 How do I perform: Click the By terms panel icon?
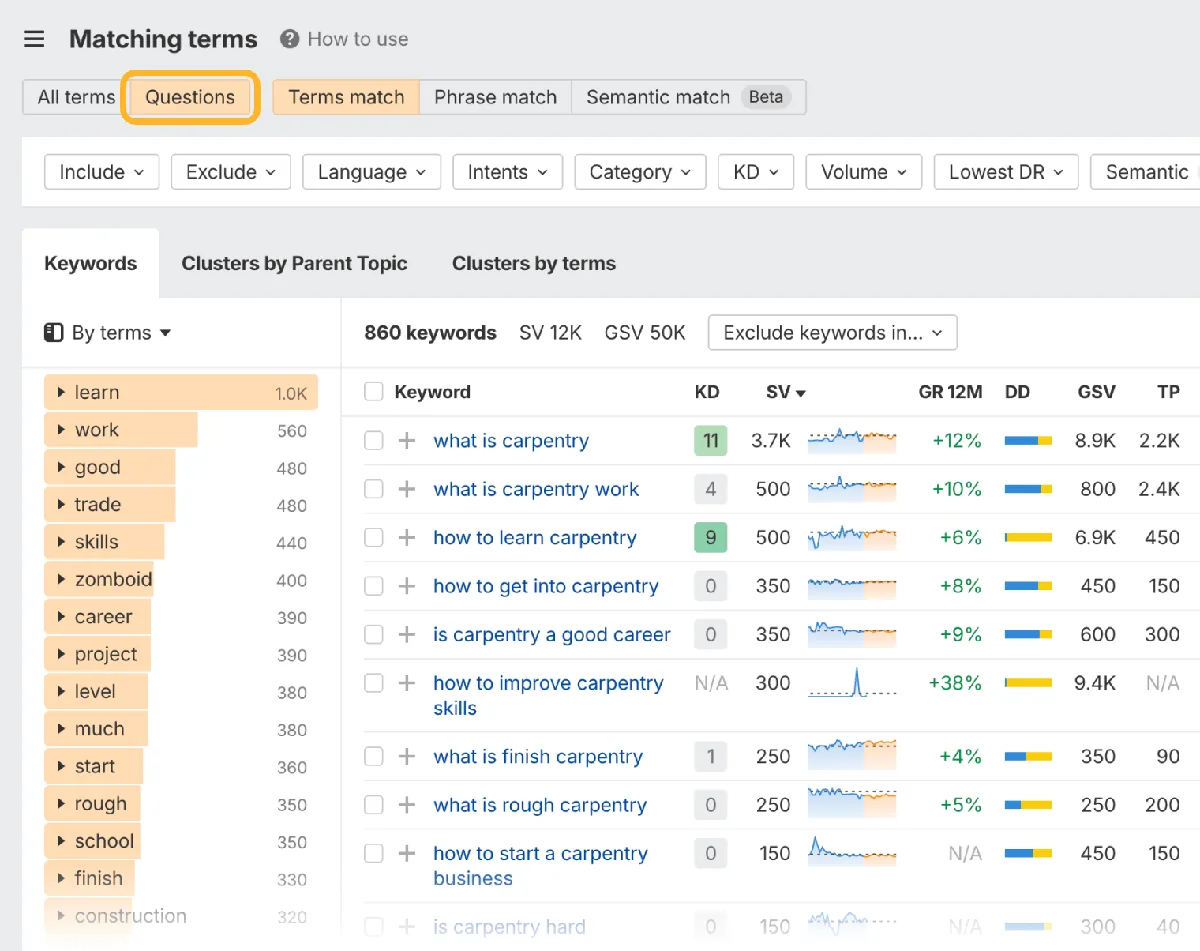click(54, 333)
